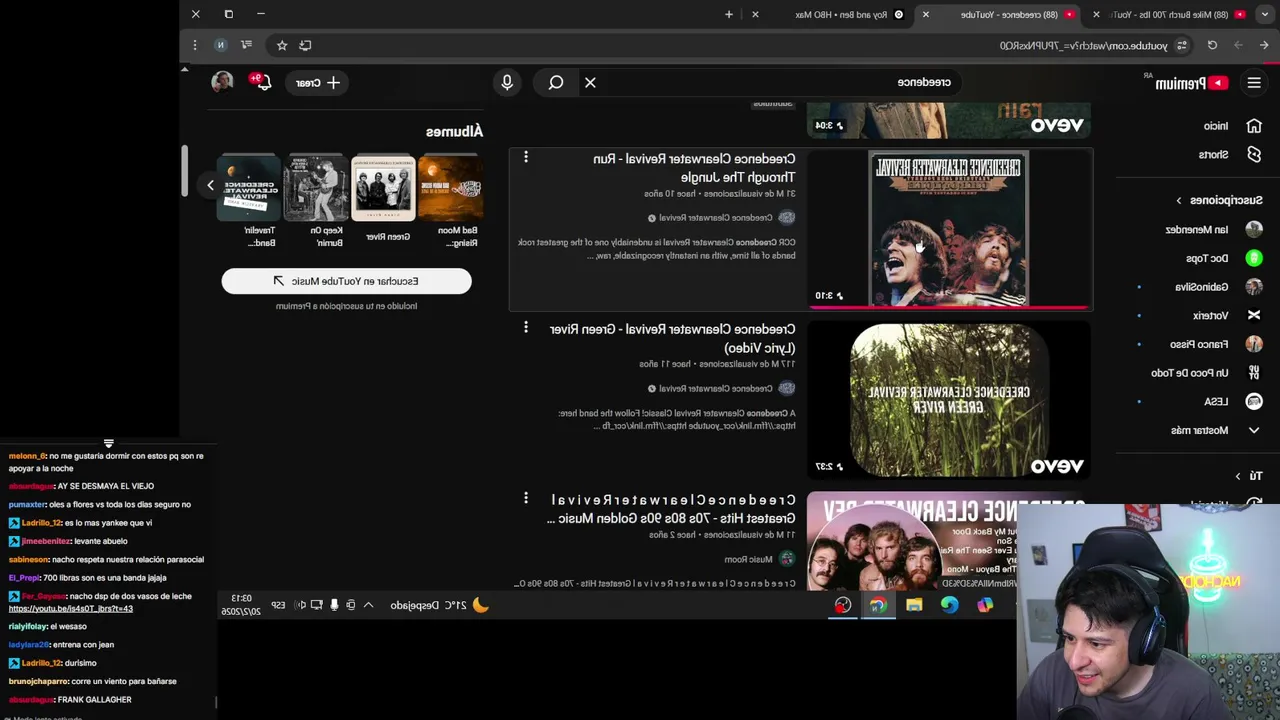Open the 'Green River (Lyric Video)' thumbnail
The width and height of the screenshot is (1280, 720).
(948, 399)
